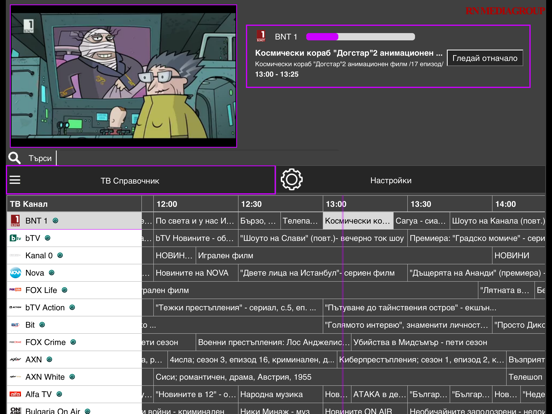Select programme Двете лица на Истанбул
The height and width of the screenshot is (414, 552).
[x=322, y=273]
